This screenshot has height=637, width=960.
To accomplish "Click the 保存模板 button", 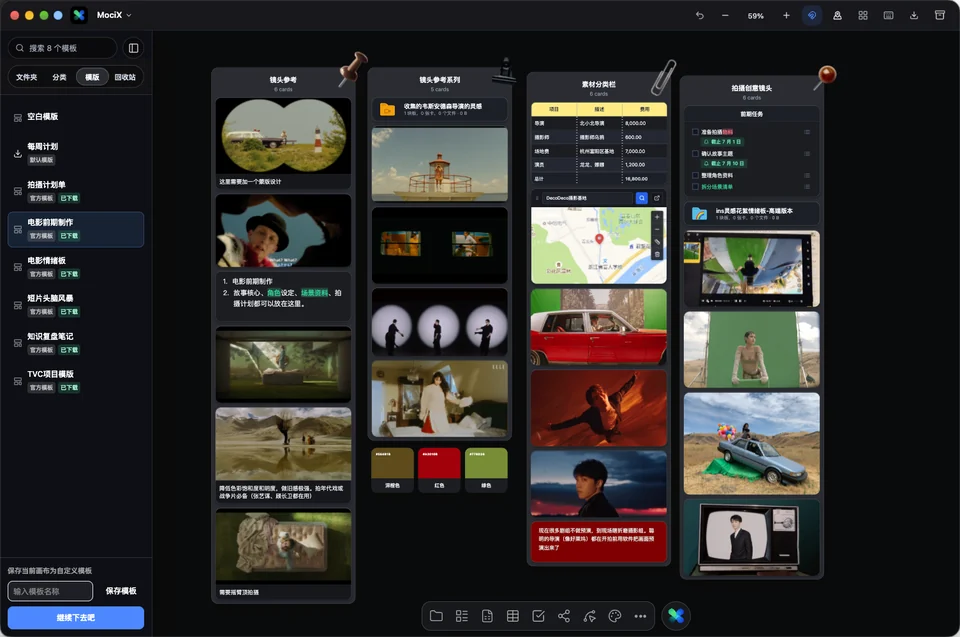I will (121, 591).
